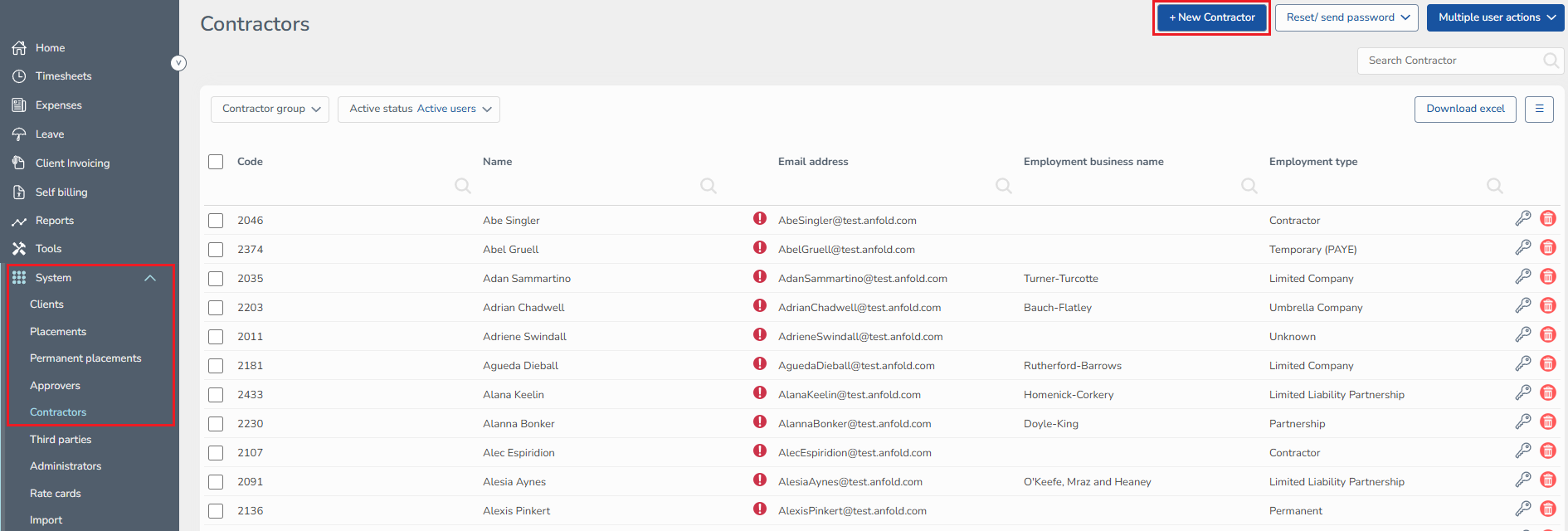Click search icon under Employment type column

click(x=1495, y=186)
